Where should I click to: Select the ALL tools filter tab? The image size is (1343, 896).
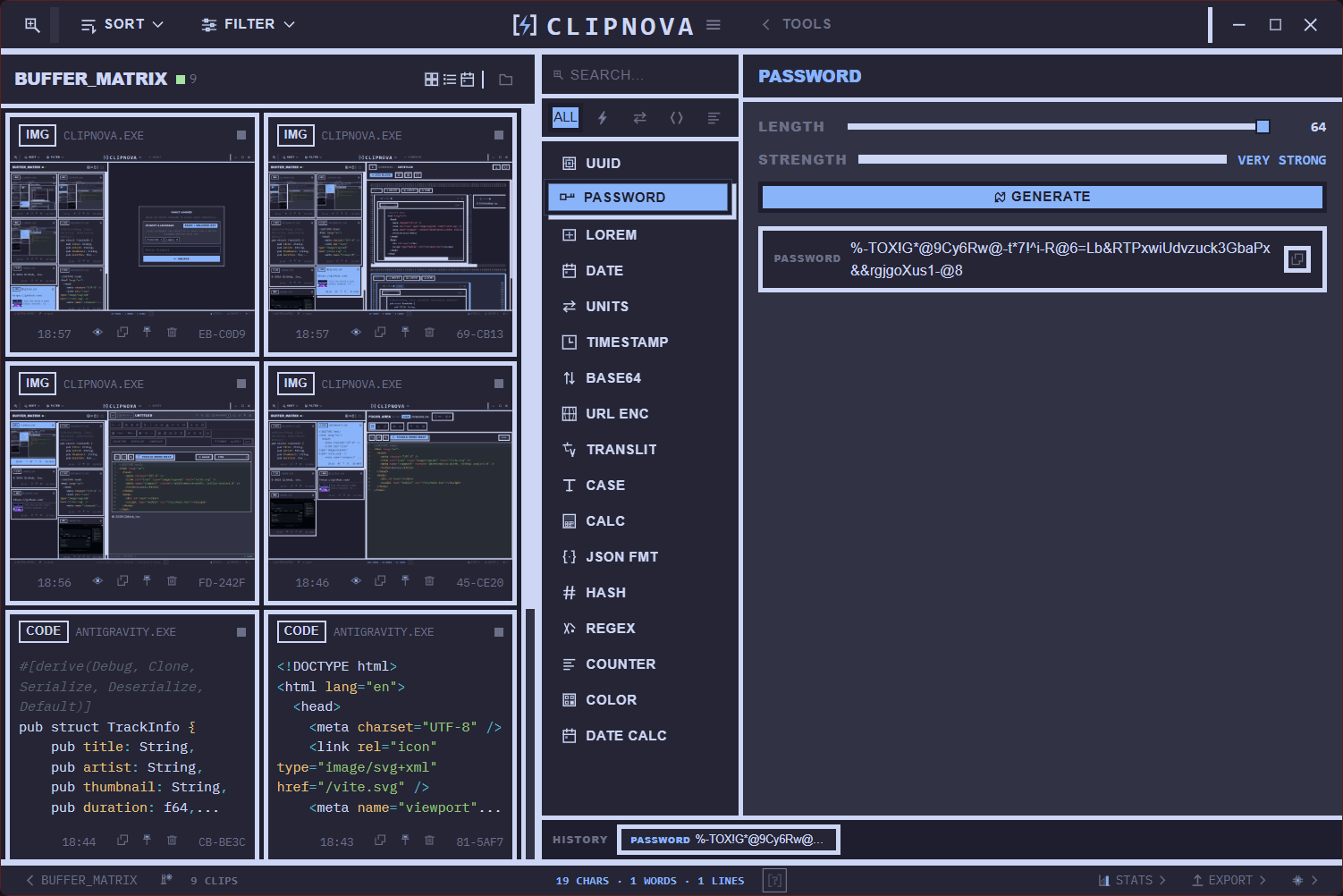click(x=565, y=117)
